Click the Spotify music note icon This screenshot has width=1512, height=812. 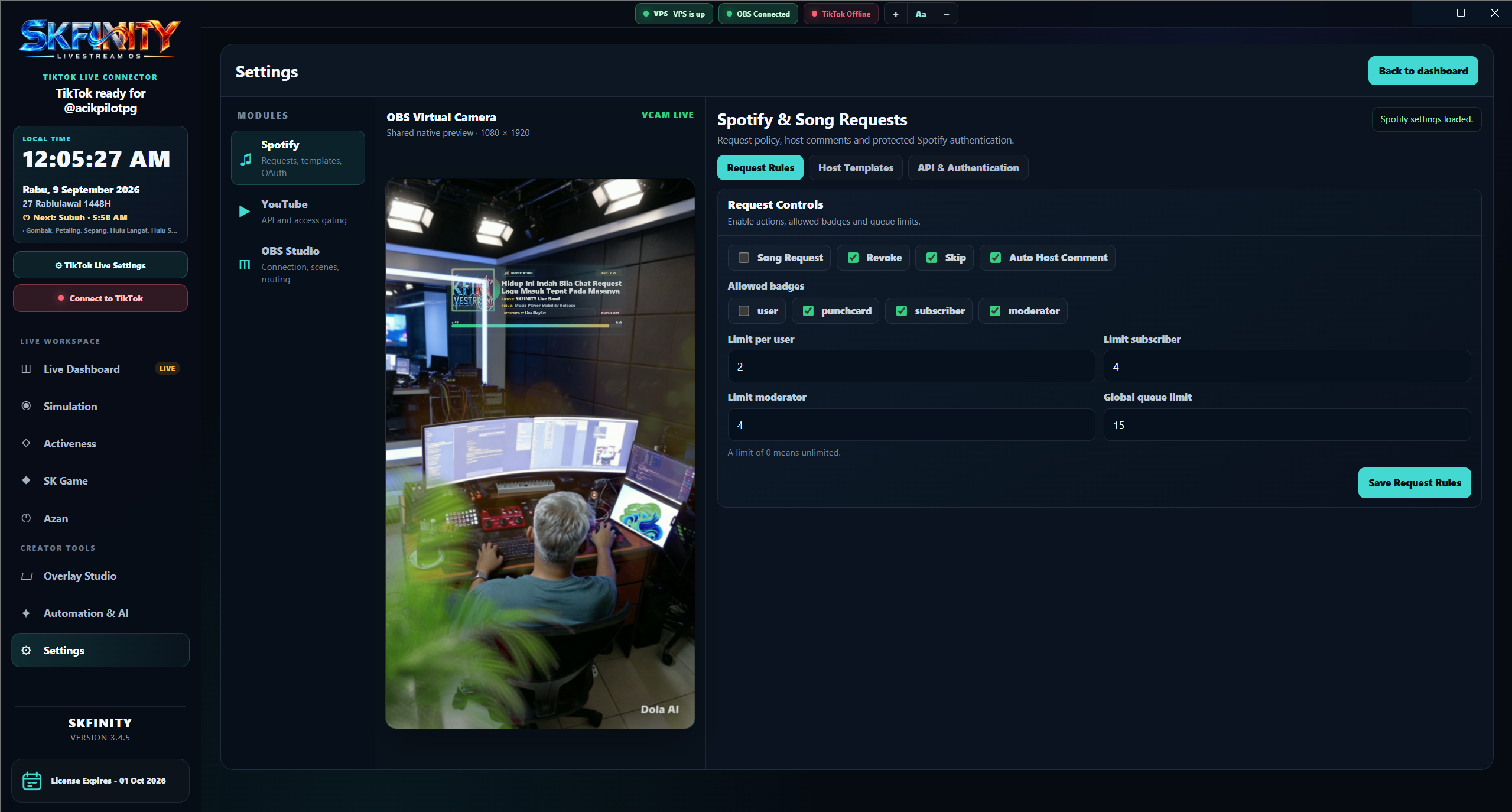coord(246,159)
